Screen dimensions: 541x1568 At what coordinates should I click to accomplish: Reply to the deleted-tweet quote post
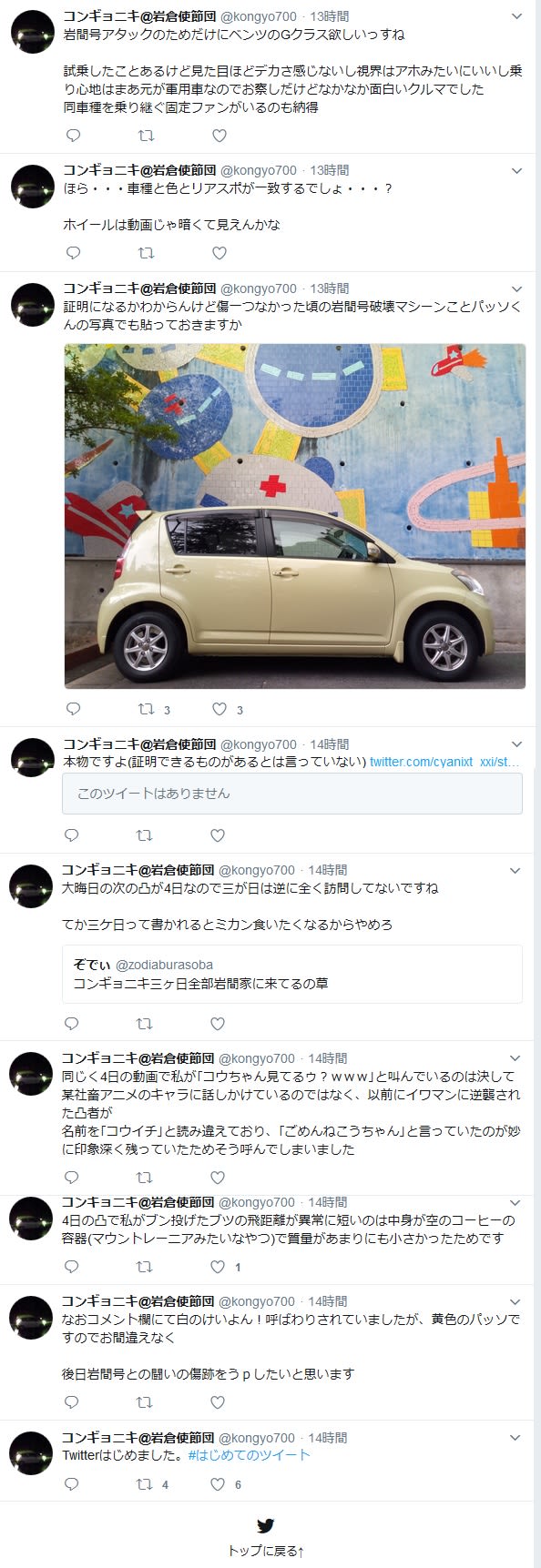coord(72,835)
